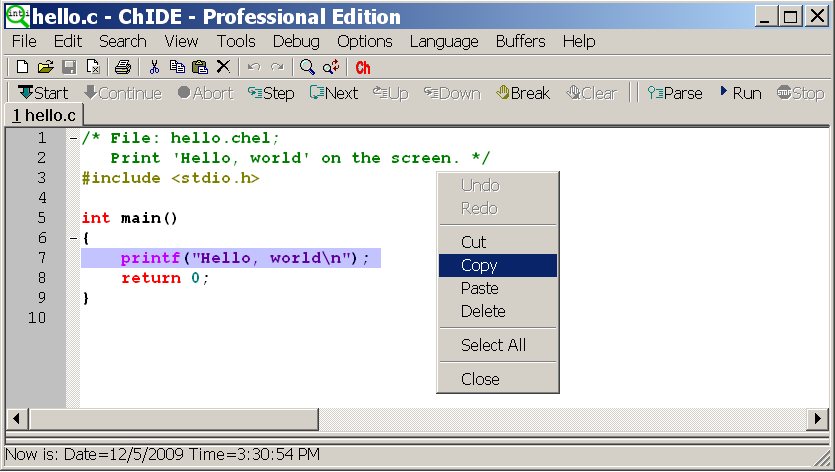Choose Select All in context menu

(498, 345)
